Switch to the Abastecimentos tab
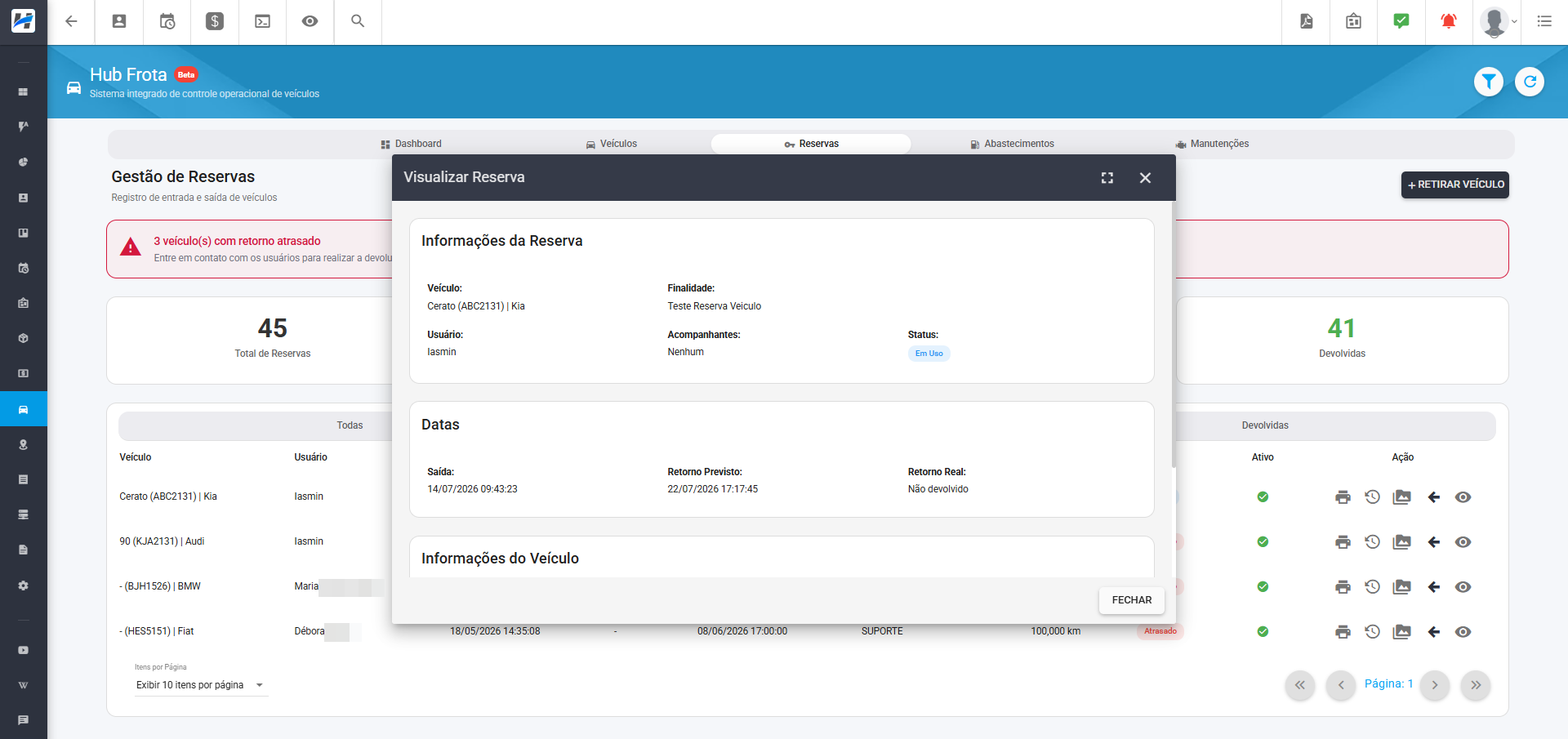Screen dimensions: 1568x739 (x=1012, y=144)
